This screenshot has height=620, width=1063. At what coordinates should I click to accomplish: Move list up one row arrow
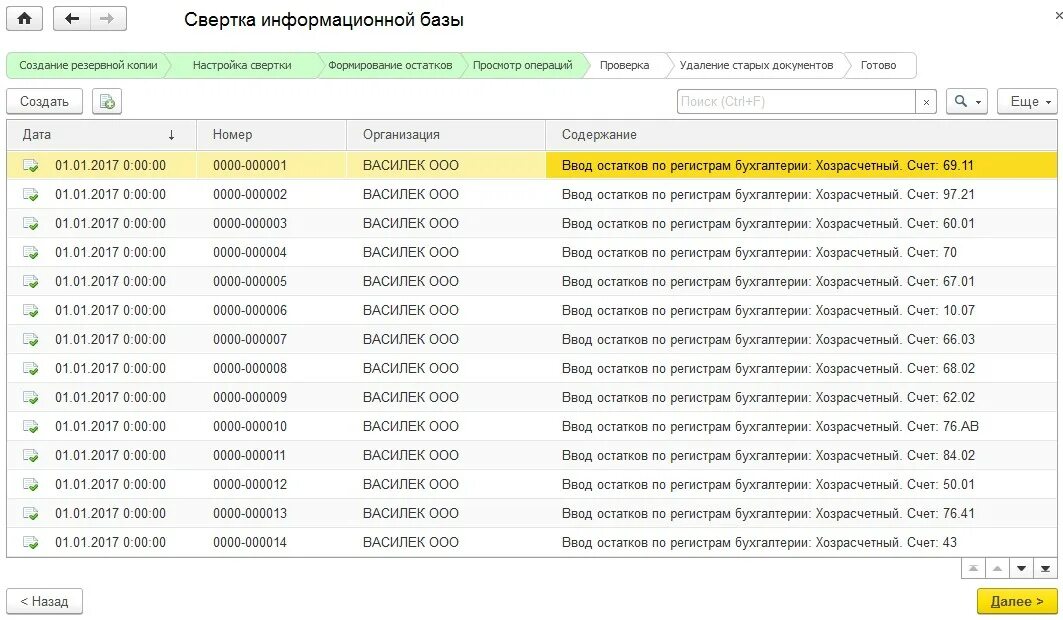(x=997, y=569)
